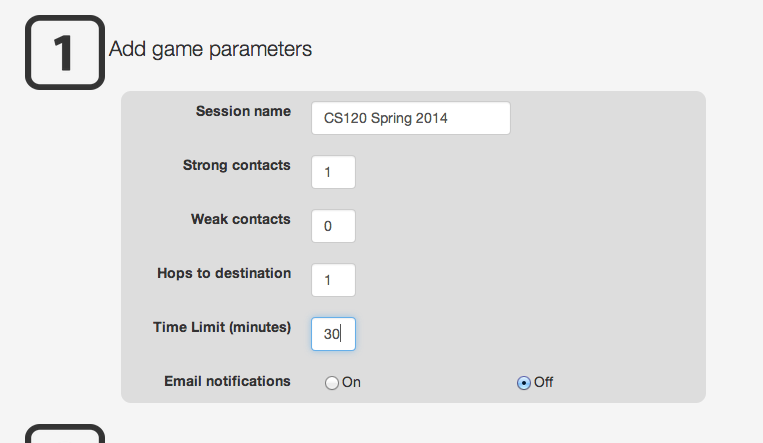763x443 pixels.
Task: Click the 'Strong contacts' label
Action: click(x=237, y=165)
